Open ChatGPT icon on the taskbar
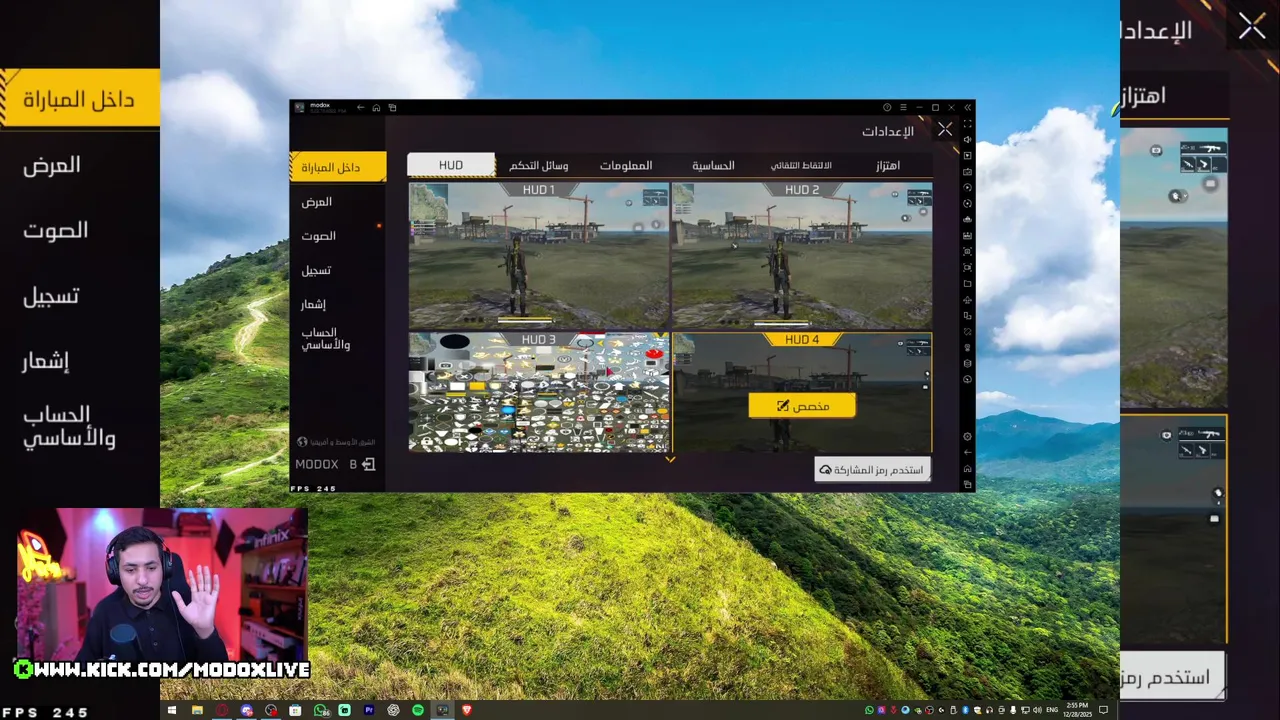The height and width of the screenshot is (720, 1280). click(394, 710)
